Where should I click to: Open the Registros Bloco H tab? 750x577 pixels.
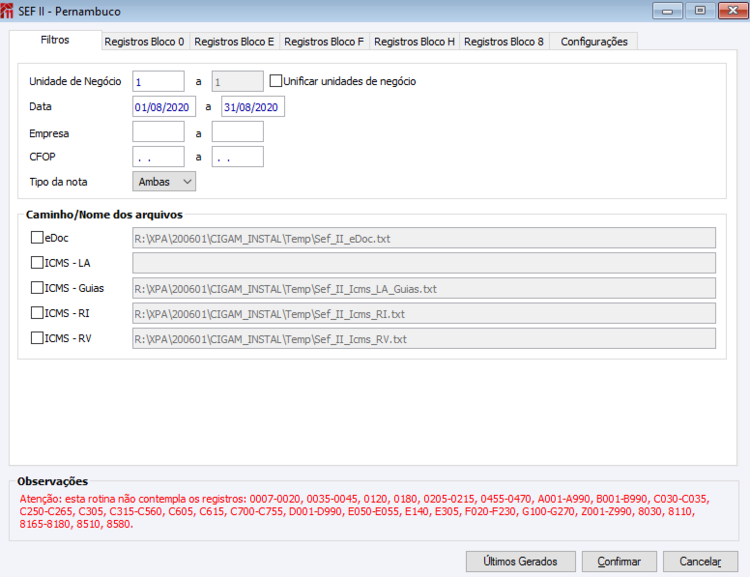point(414,42)
